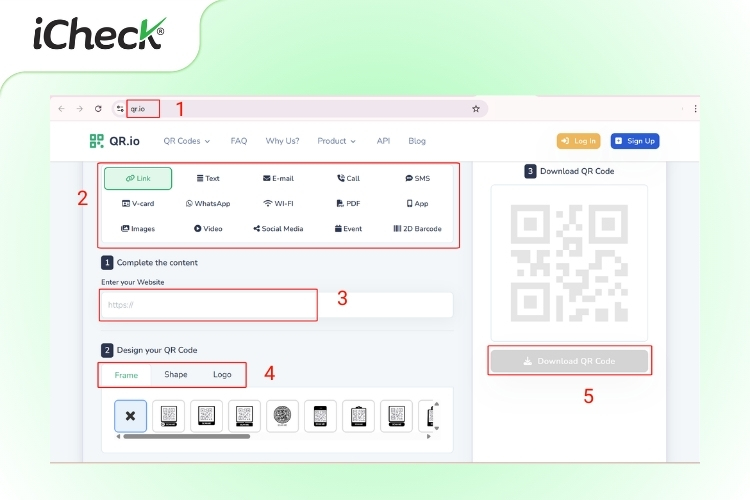Click the QR.io logo
The height and width of the screenshot is (500, 750).
115,141
